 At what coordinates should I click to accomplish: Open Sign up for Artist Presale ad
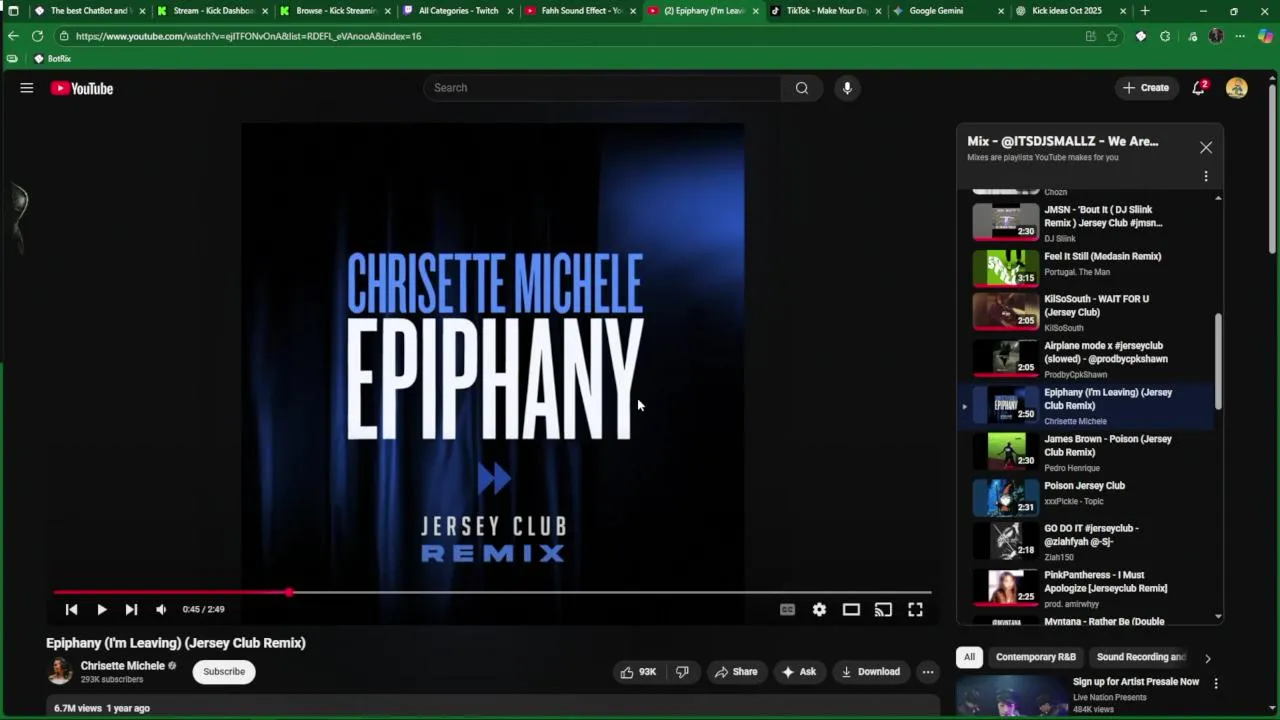[1136, 682]
